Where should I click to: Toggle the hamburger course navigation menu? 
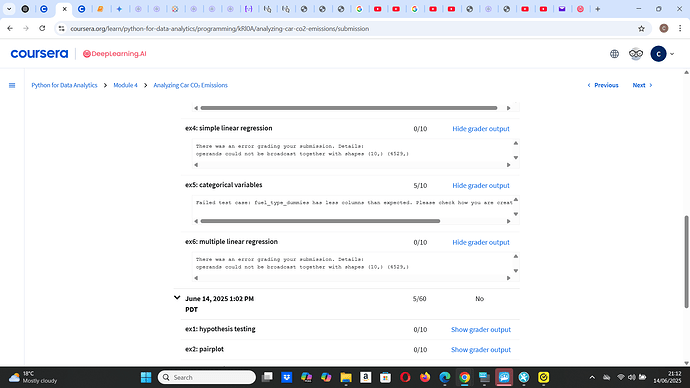[x=12, y=85]
